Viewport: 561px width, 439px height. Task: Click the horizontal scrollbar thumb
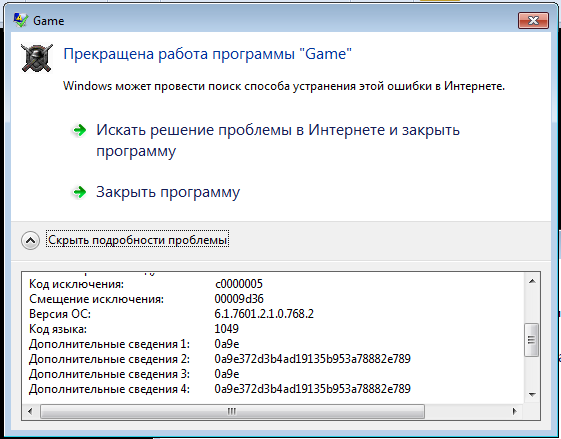tap(232, 411)
